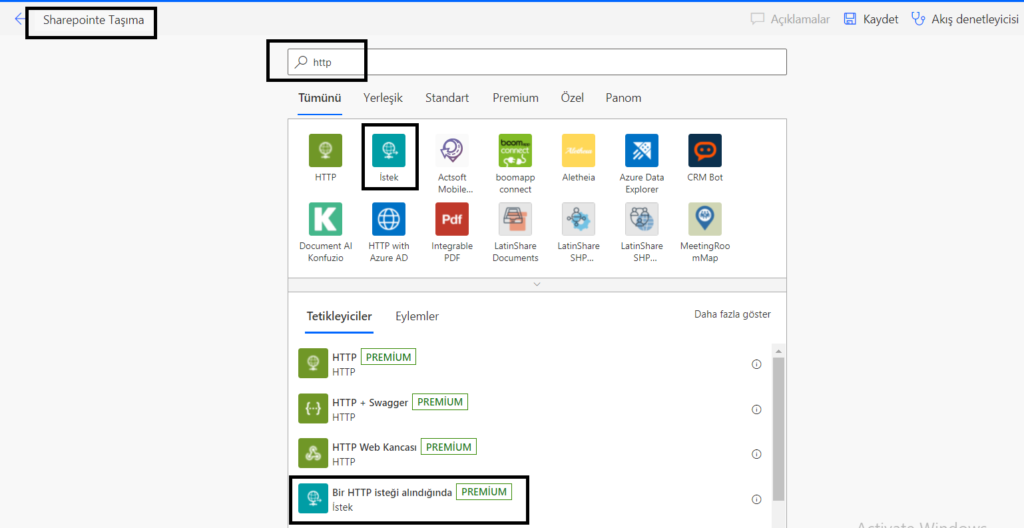This screenshot has height=528, width=1024.
Task: Click the magnifier search icon
Action: (x=300, y=62)
